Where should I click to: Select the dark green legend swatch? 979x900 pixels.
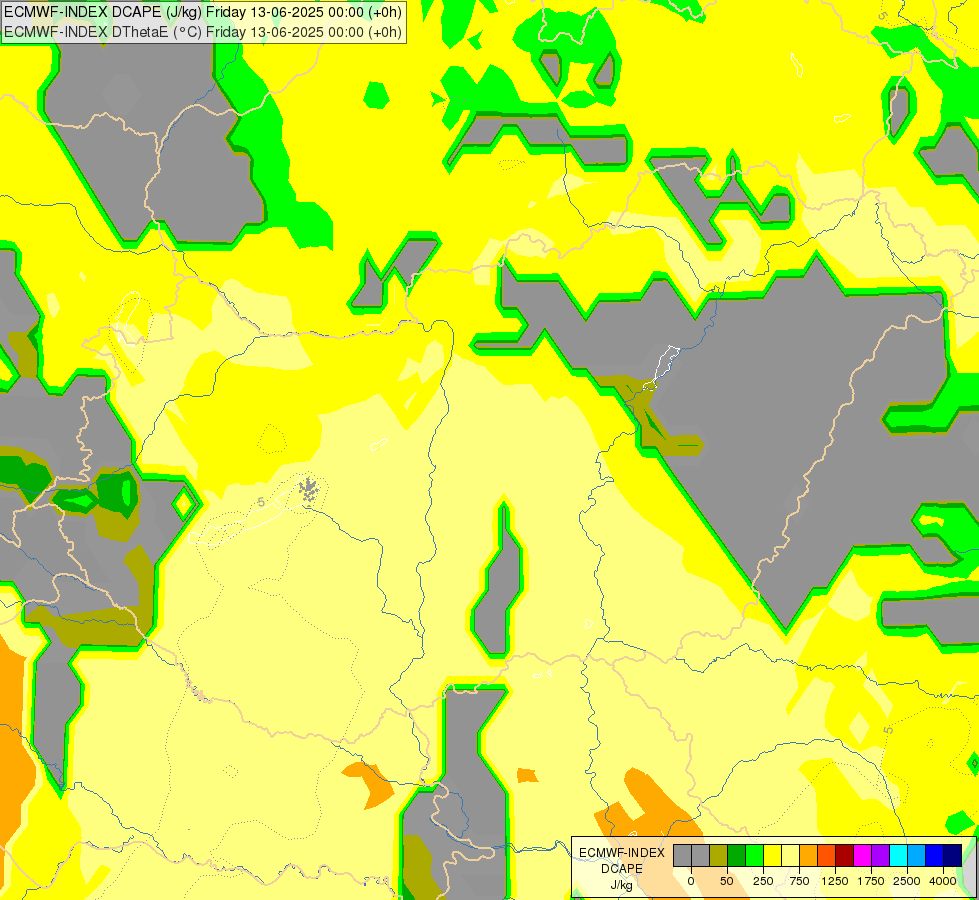point(737,856)
